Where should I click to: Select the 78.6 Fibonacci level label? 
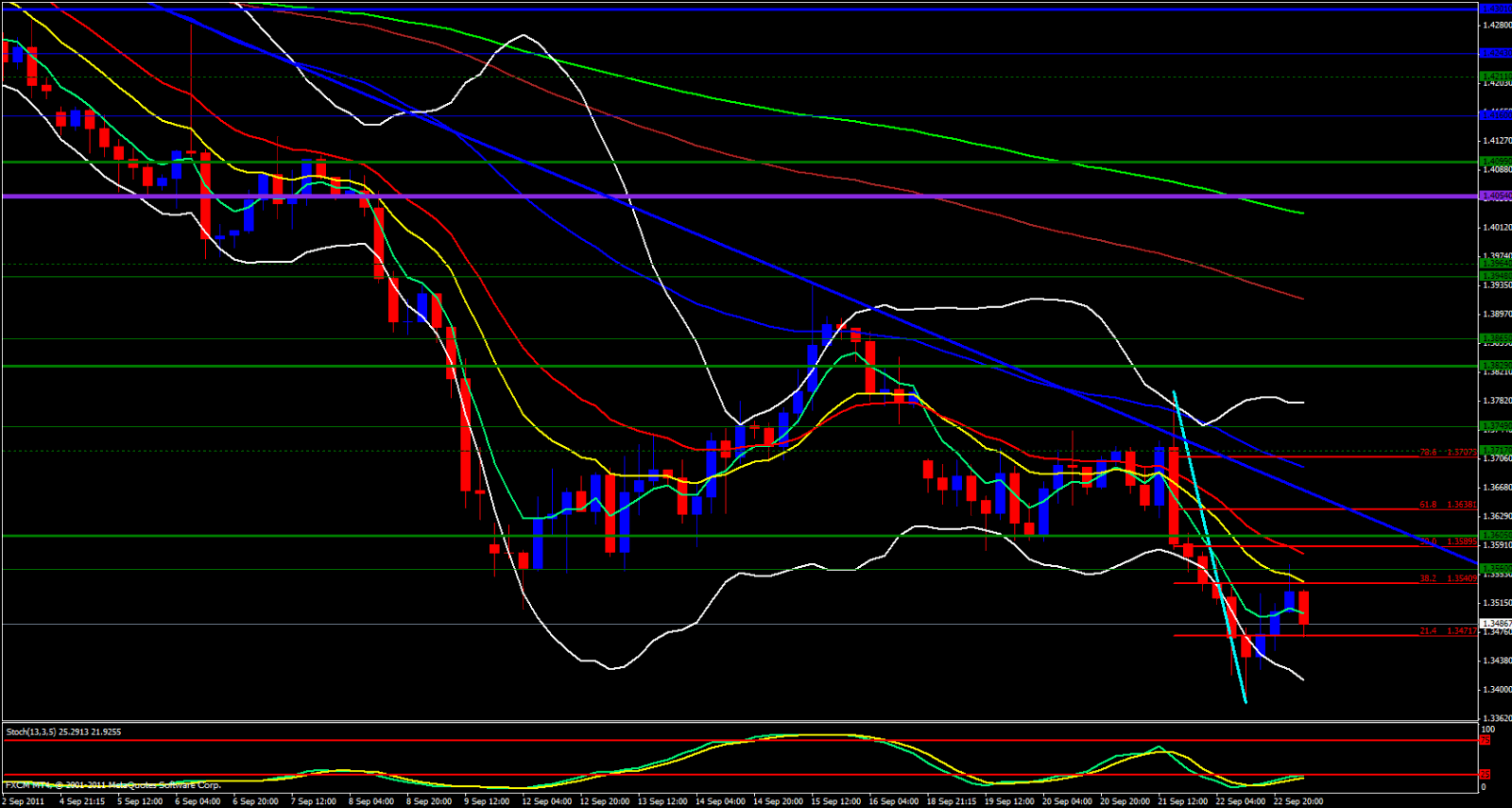1447,453
